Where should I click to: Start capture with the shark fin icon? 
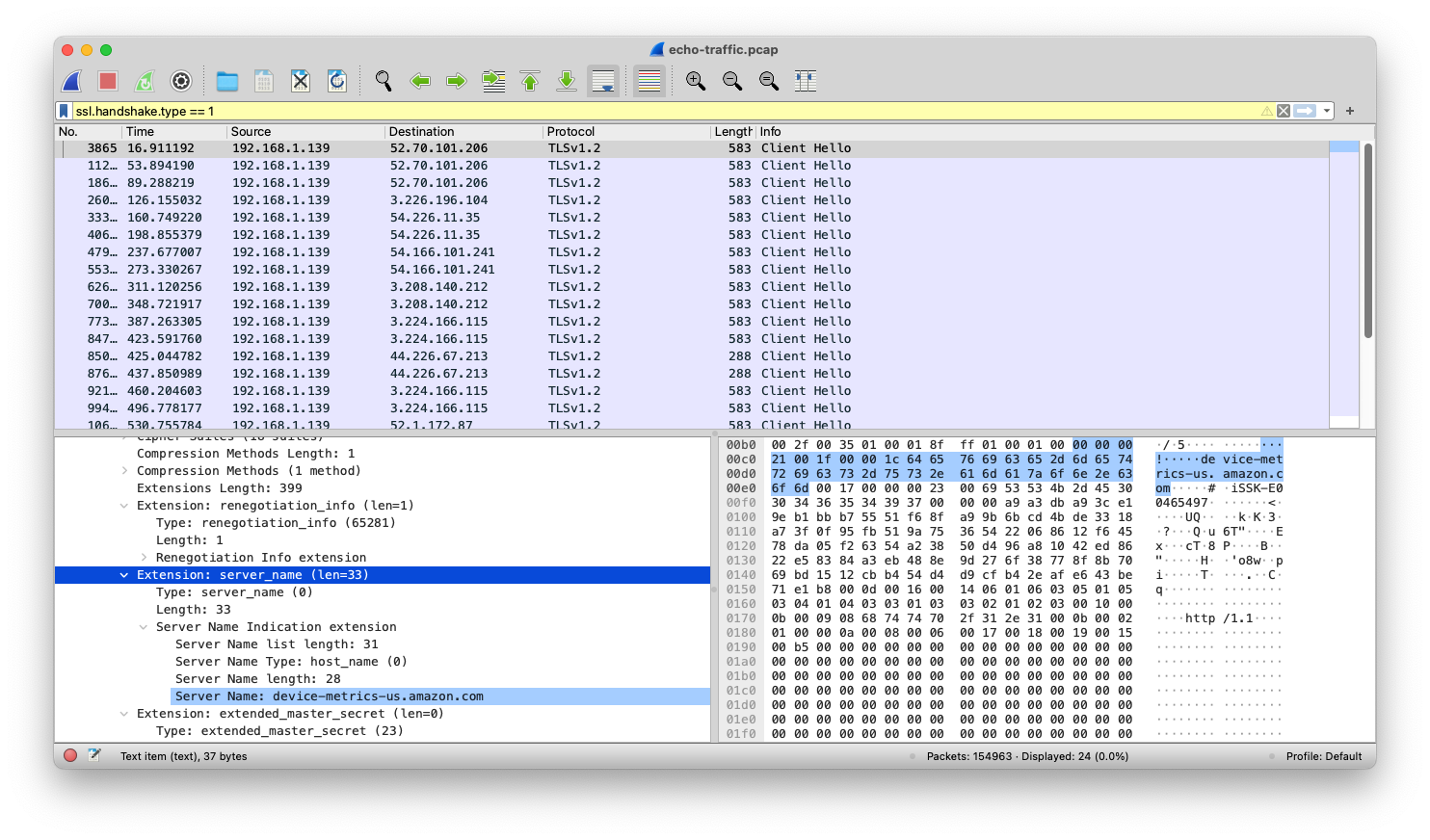[x=71, y=82]
